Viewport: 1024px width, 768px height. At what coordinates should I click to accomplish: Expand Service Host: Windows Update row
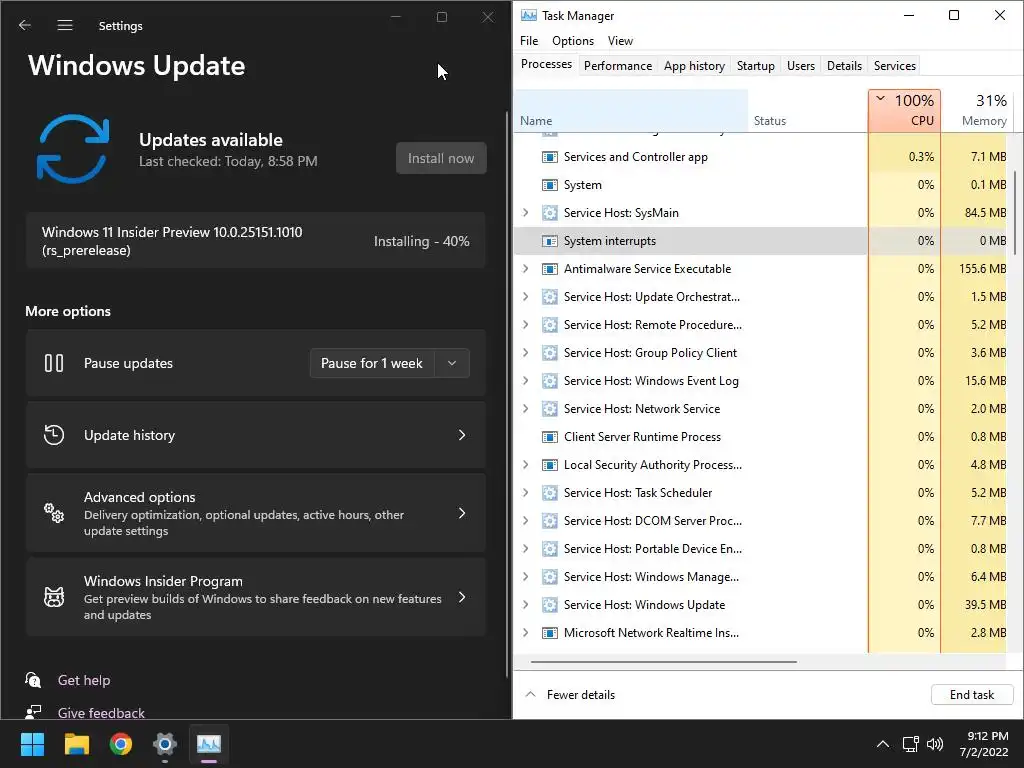click(526, 605)
